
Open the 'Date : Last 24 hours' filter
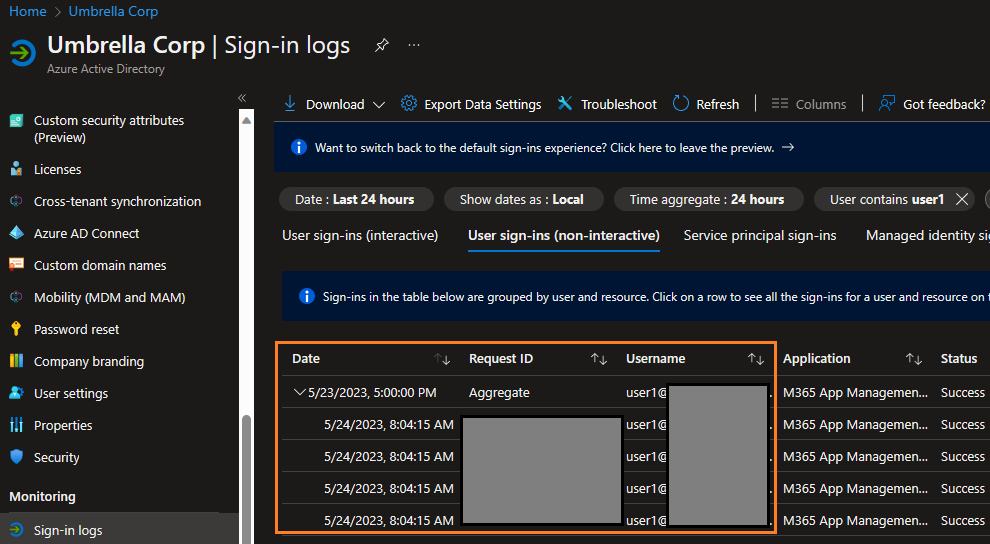click(356, 199)
